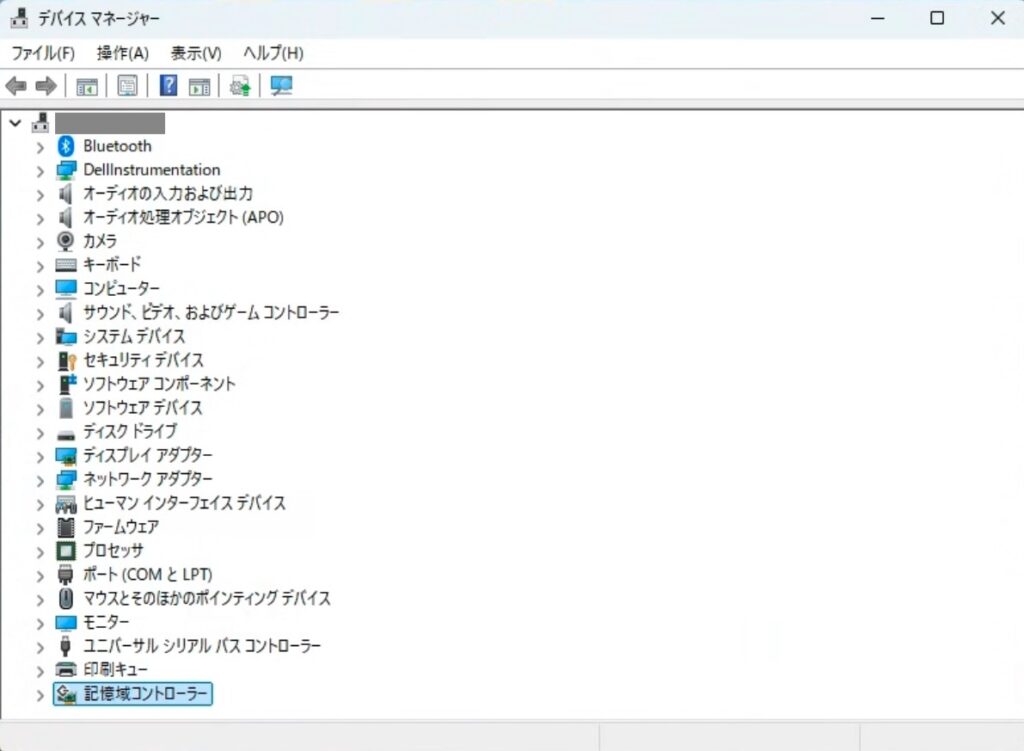The width and height of the screenshot is (1024, 751).
Task: Click the back arrow in toolbar
Action: tap(16, 86)
